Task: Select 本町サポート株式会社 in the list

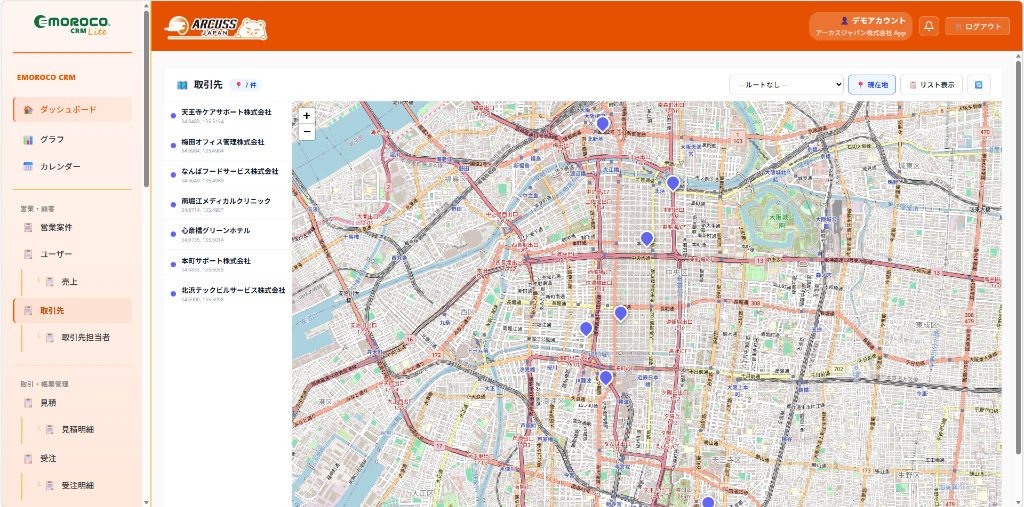Action: pyautogui.click(x=228, y=264)
